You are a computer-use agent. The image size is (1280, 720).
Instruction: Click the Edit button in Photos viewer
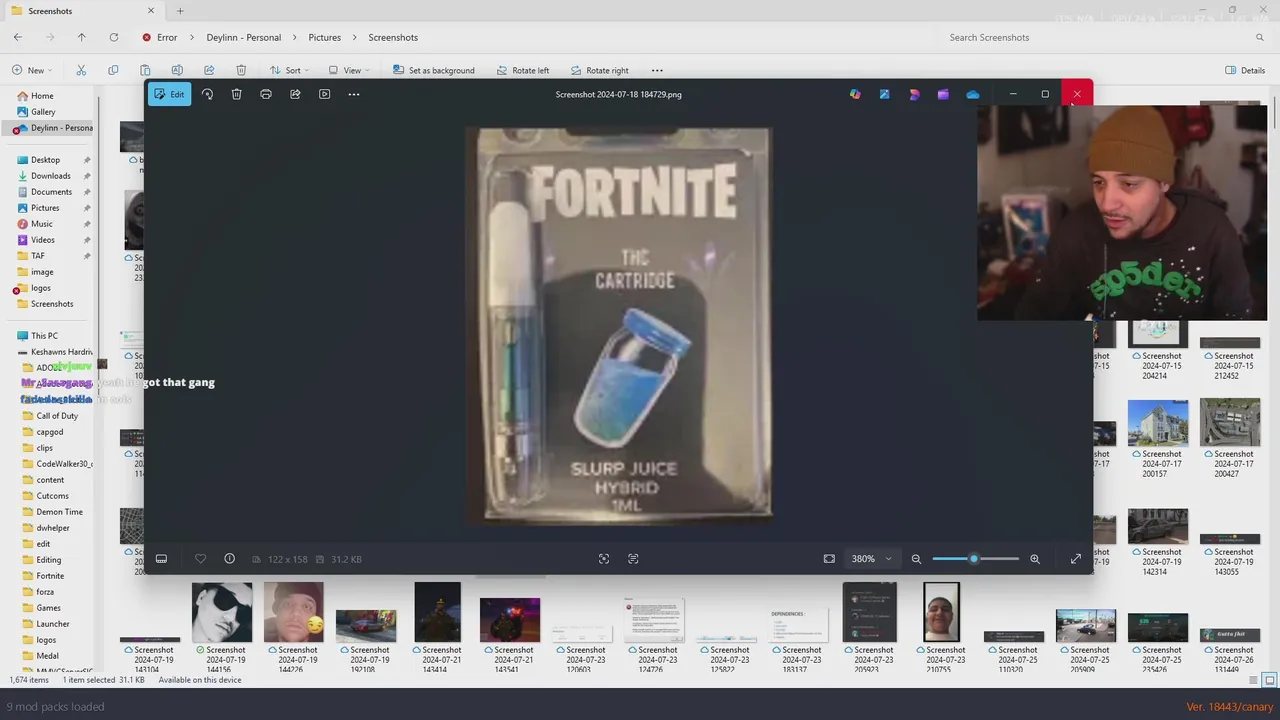point(169,94)
